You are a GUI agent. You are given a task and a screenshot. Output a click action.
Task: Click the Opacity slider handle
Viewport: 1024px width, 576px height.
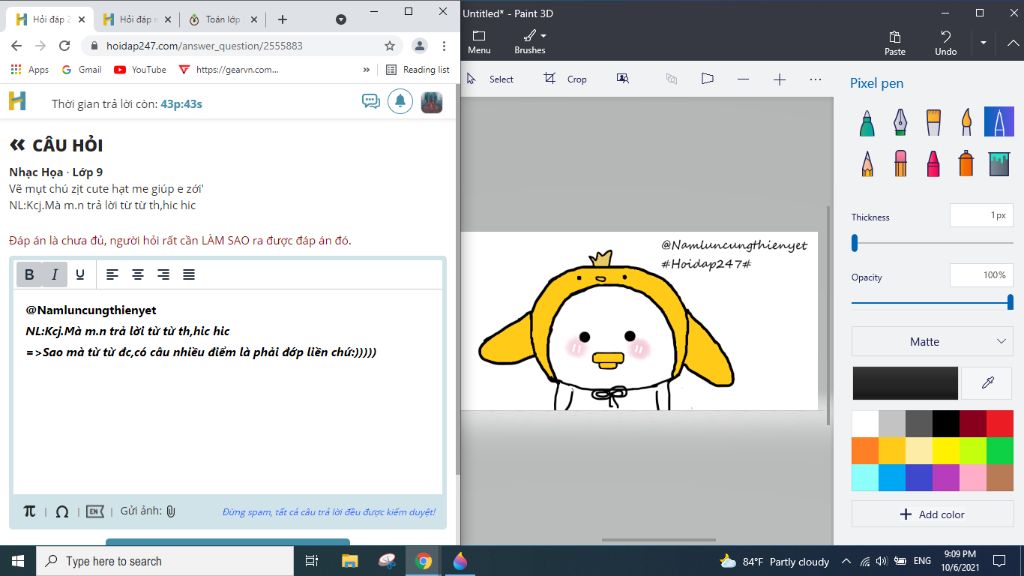tap(1010, 302)
